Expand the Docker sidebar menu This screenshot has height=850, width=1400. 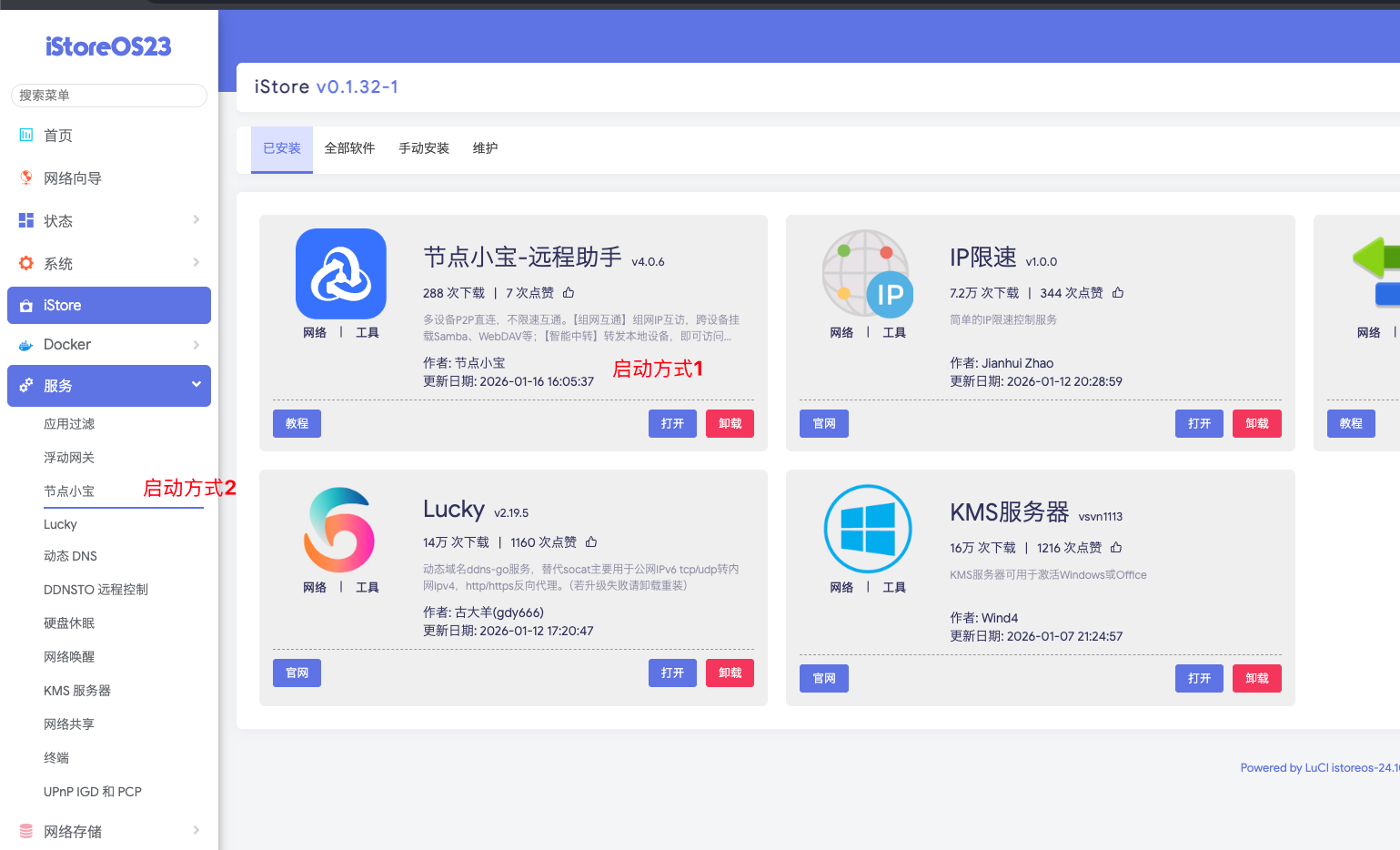point(196,345)
